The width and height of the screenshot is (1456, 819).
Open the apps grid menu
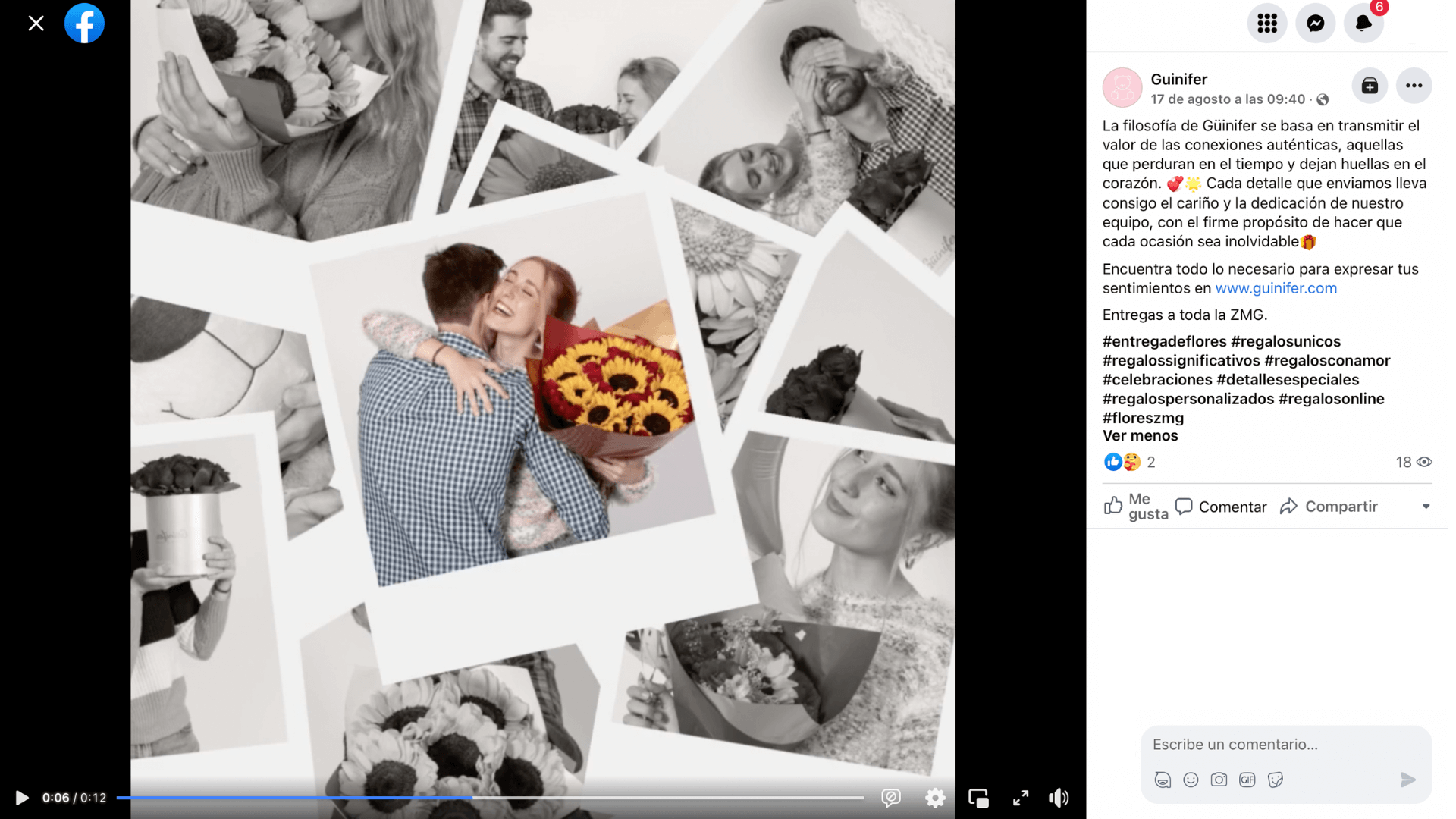[x=1266, y=23]
